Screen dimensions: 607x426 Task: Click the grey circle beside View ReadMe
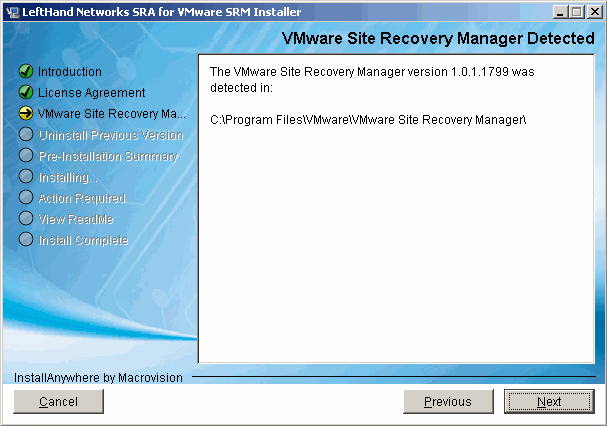pos(26,219)
